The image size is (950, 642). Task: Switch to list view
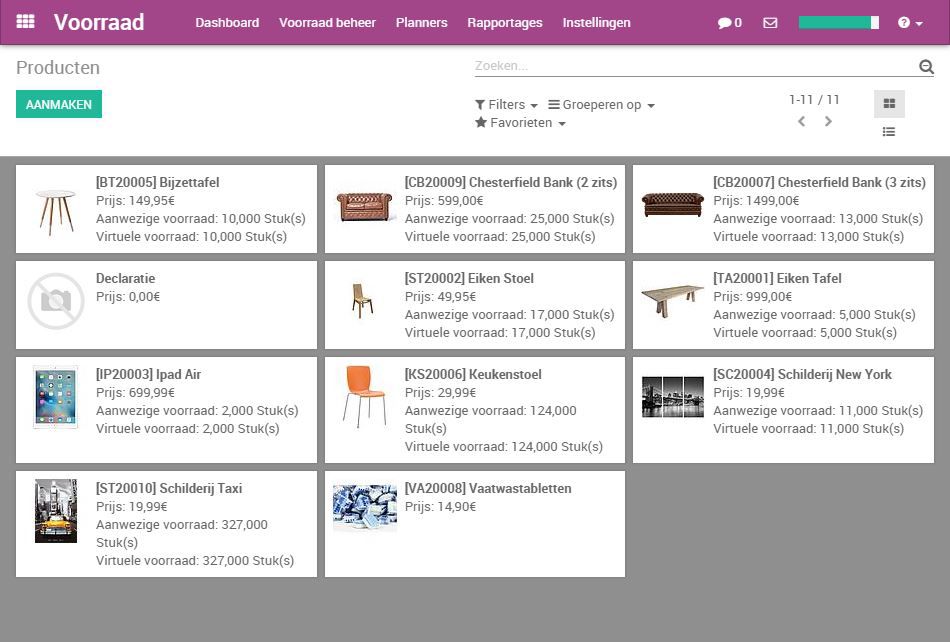coord(888,131)
